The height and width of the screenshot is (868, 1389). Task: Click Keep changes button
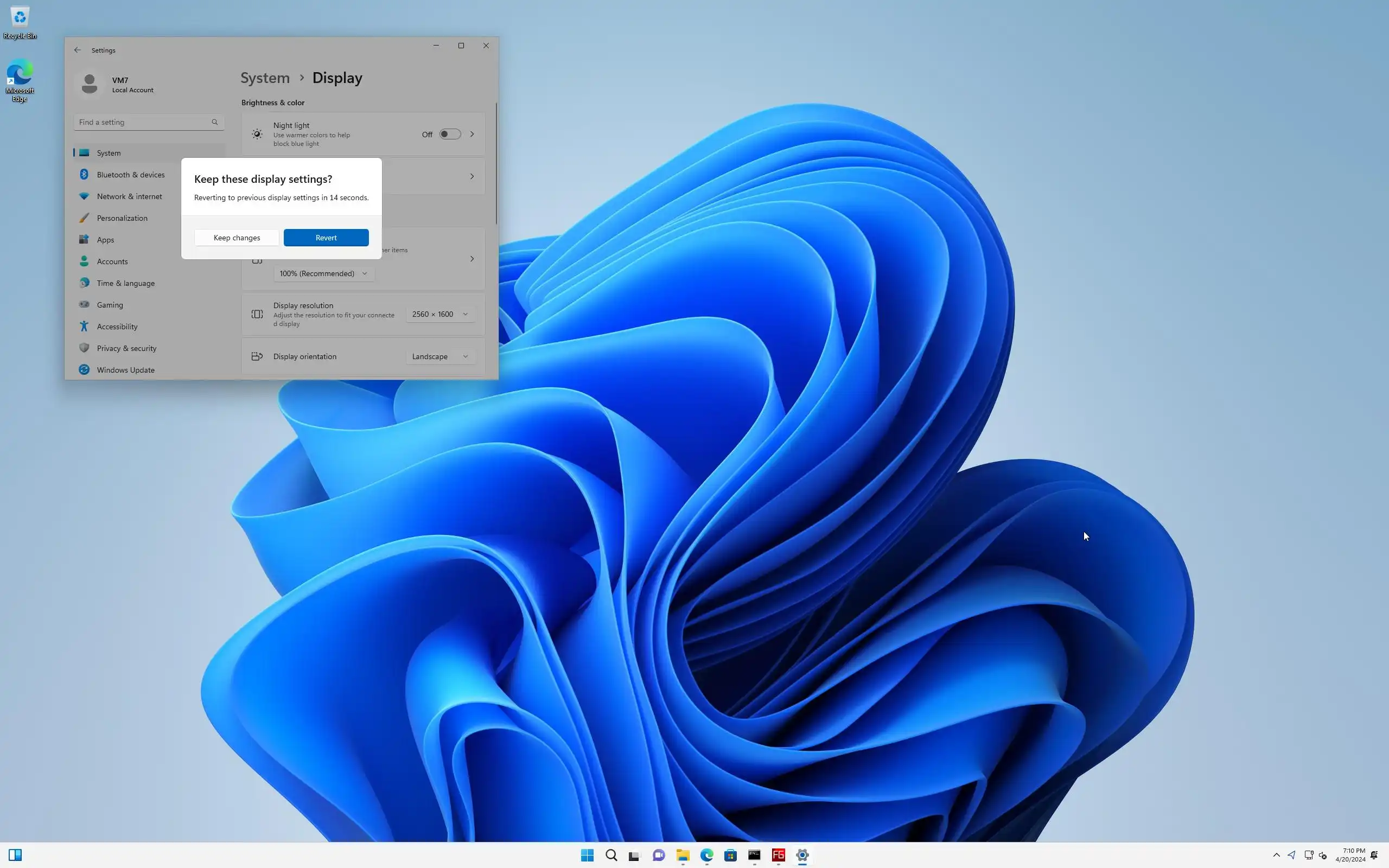point(237,238)
